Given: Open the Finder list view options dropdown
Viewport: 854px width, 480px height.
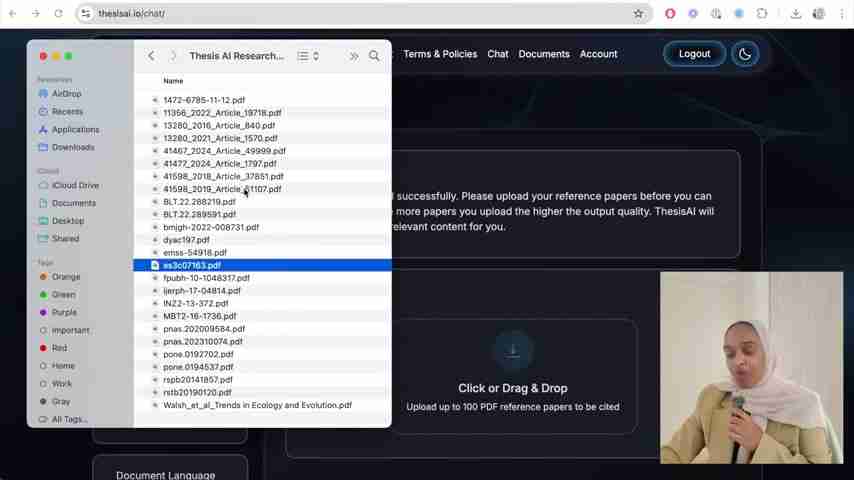Looking at the screenshot, I should (x=308, y=56).
